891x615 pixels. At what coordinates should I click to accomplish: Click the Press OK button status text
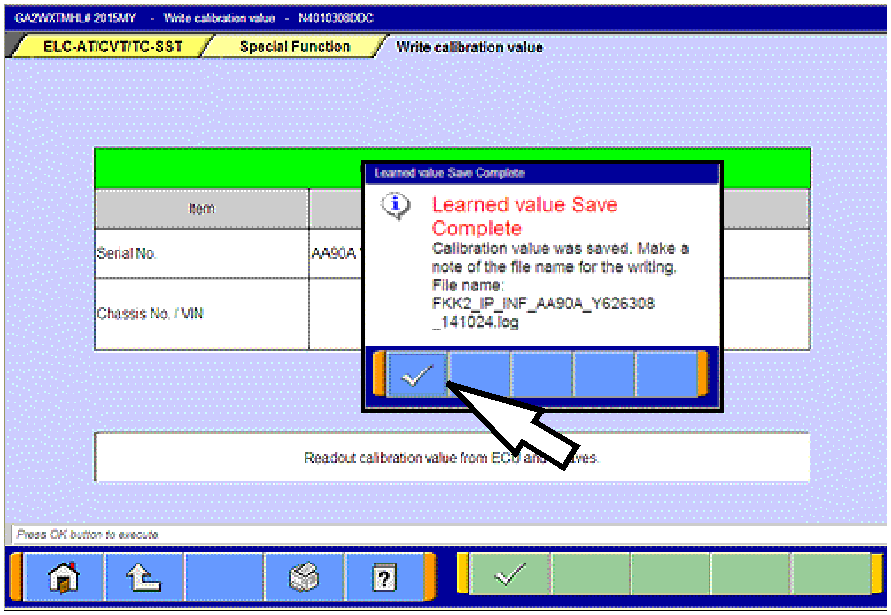pos(87,535)
